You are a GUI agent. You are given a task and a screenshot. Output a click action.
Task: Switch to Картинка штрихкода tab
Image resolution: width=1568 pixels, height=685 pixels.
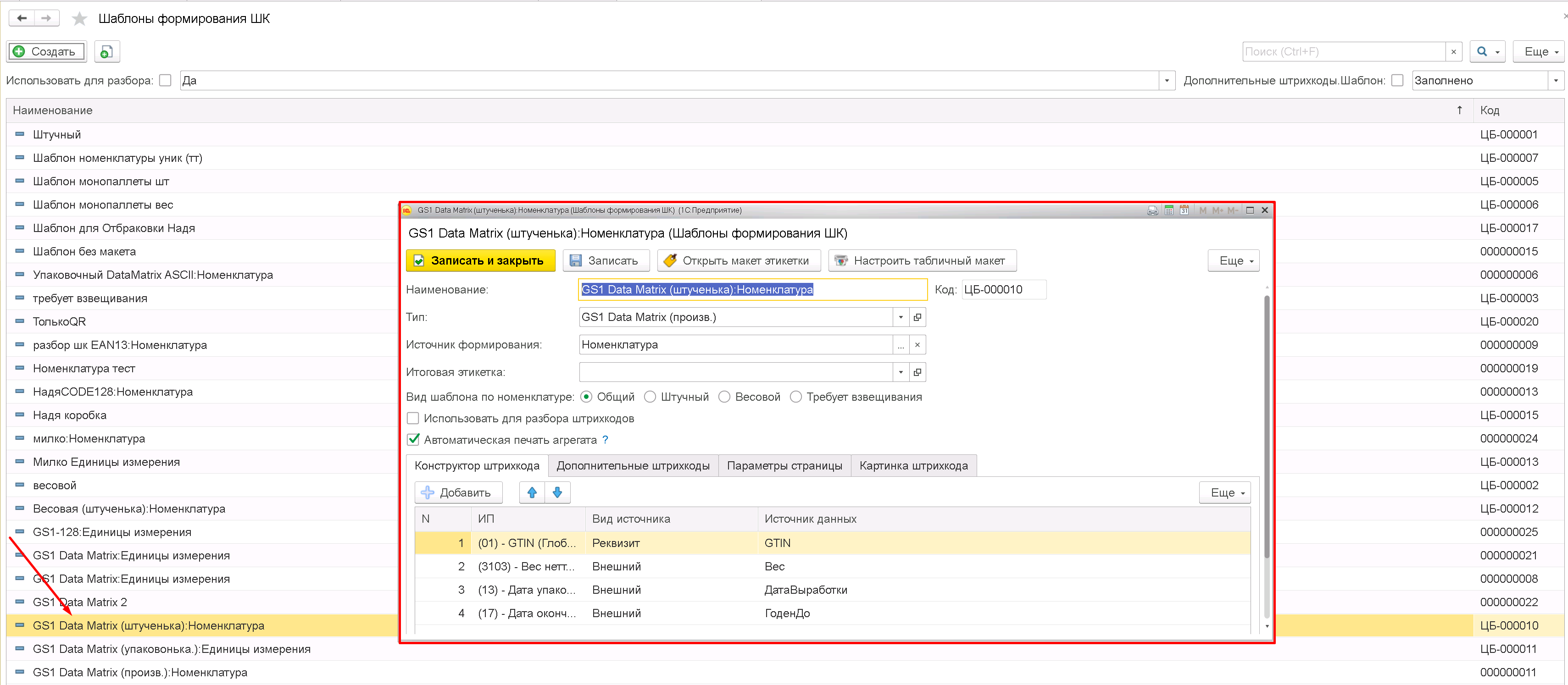(914, 466)
